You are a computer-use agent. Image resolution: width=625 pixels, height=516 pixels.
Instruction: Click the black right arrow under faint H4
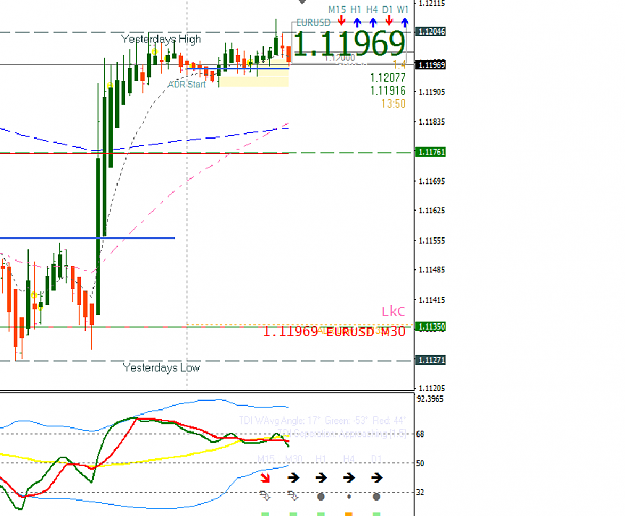pos(349,477)
